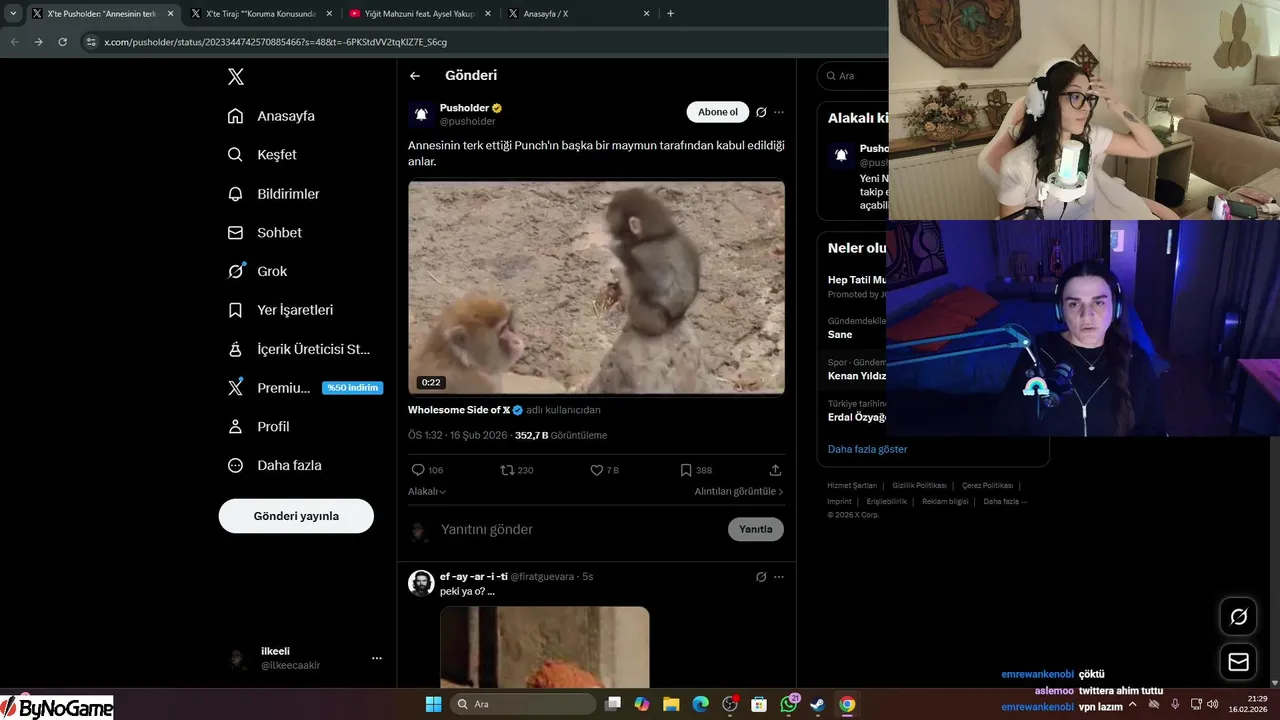1280x720 pixels.
Task: Click Daha fazla göster link
Action: pos(867,449)
